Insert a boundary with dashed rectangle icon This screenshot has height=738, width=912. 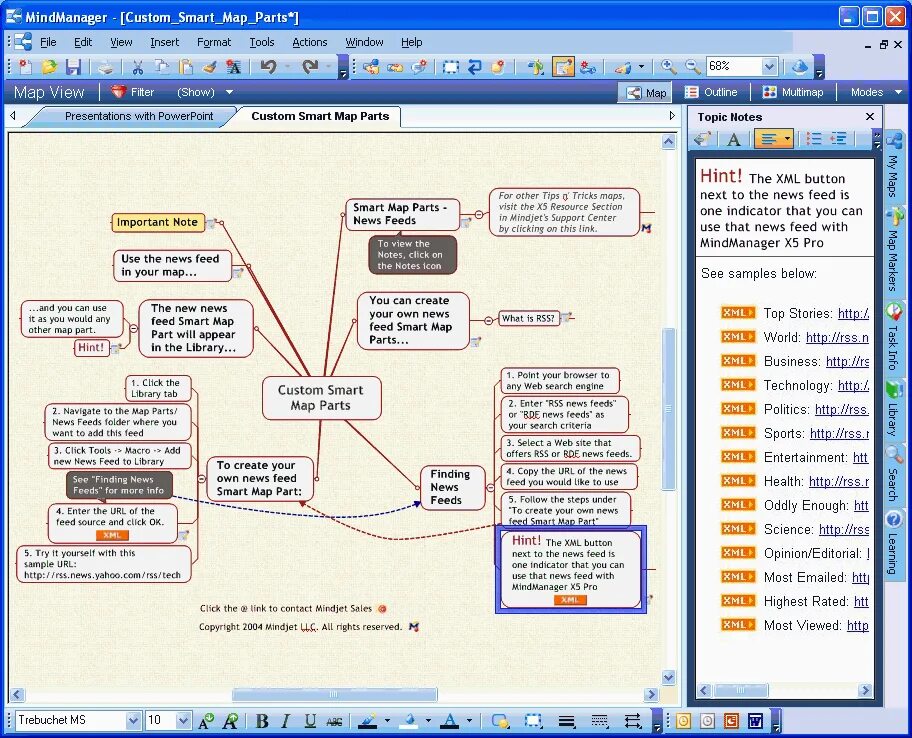[x=450, y=67]
